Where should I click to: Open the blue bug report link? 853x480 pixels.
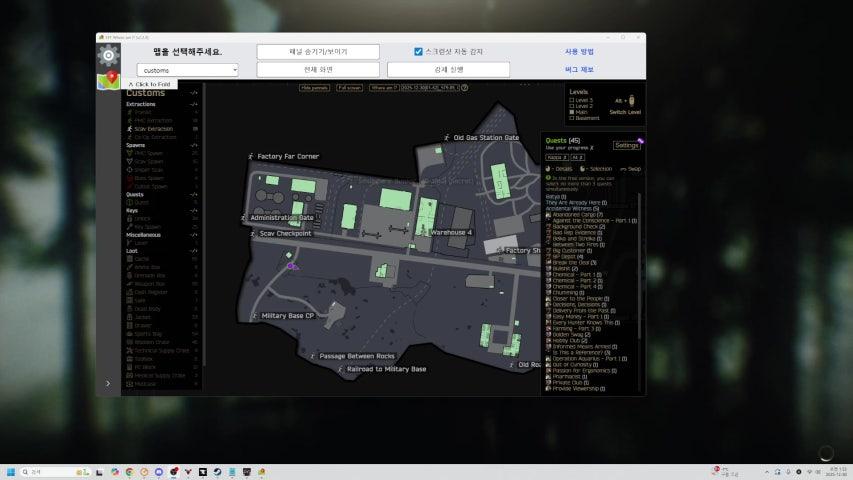[x=579, y=70]
